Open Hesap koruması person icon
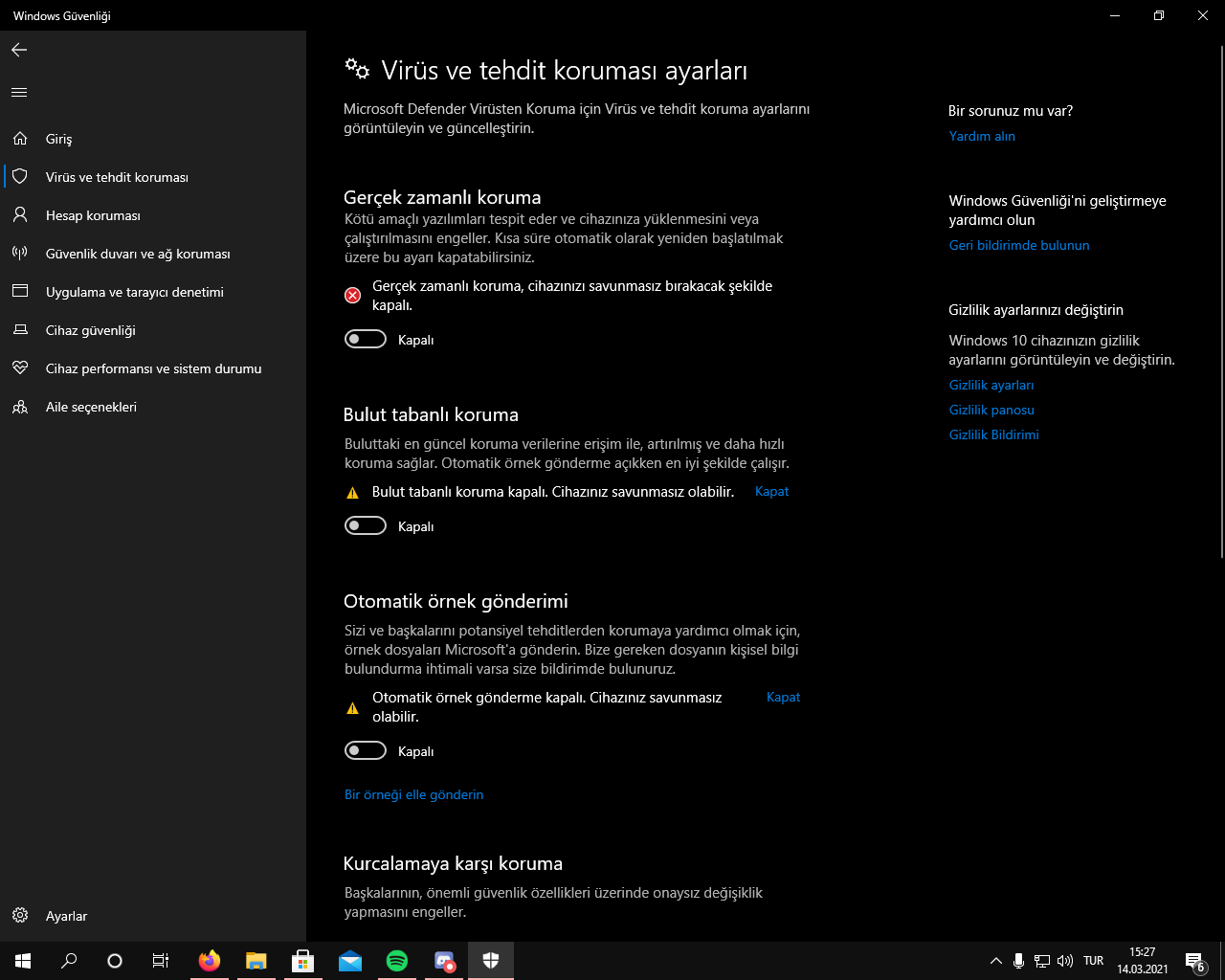This screenshot has height=980, width=1225. pyautogui.click(x=20, y=215)
